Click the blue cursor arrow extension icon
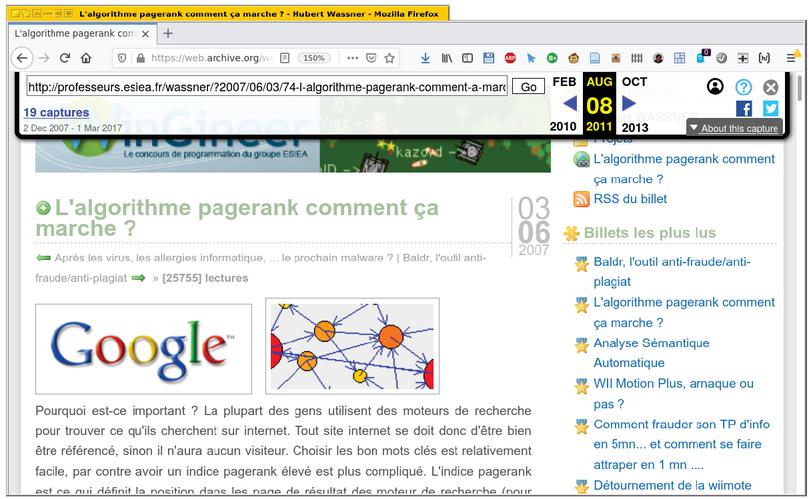Screen dimensions: 809x499 pyautogui.click(x=531, y=58)
